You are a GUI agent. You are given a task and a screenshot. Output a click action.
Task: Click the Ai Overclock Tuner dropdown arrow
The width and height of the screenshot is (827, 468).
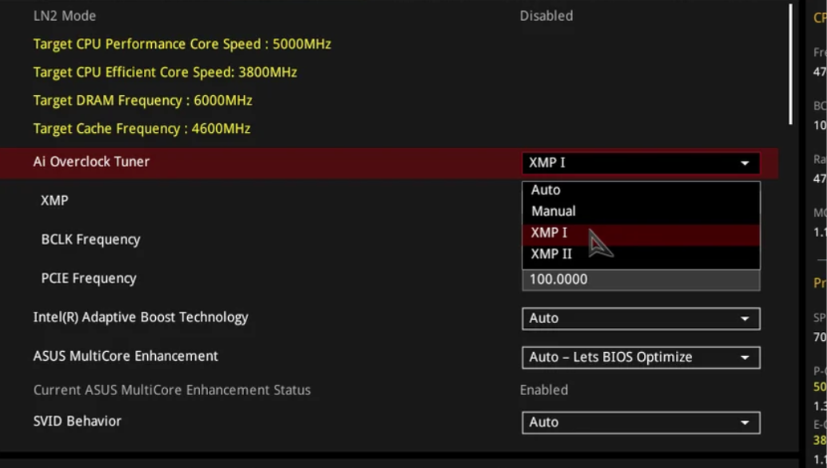[745, 164]
